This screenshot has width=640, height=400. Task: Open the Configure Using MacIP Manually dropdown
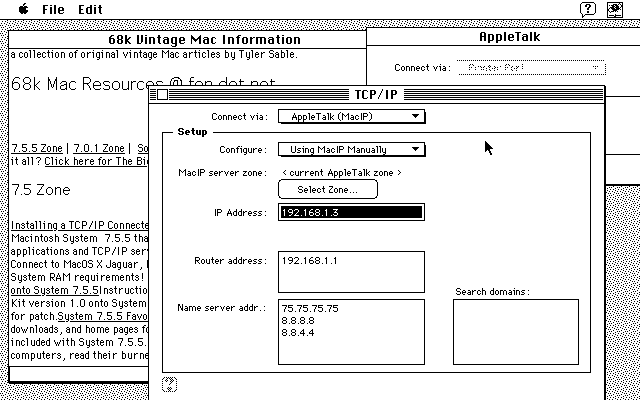coord(351,149)
